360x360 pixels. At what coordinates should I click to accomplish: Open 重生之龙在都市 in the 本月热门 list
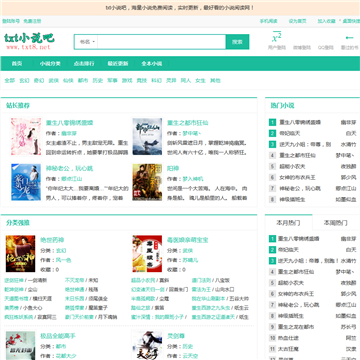pos(296,327)
